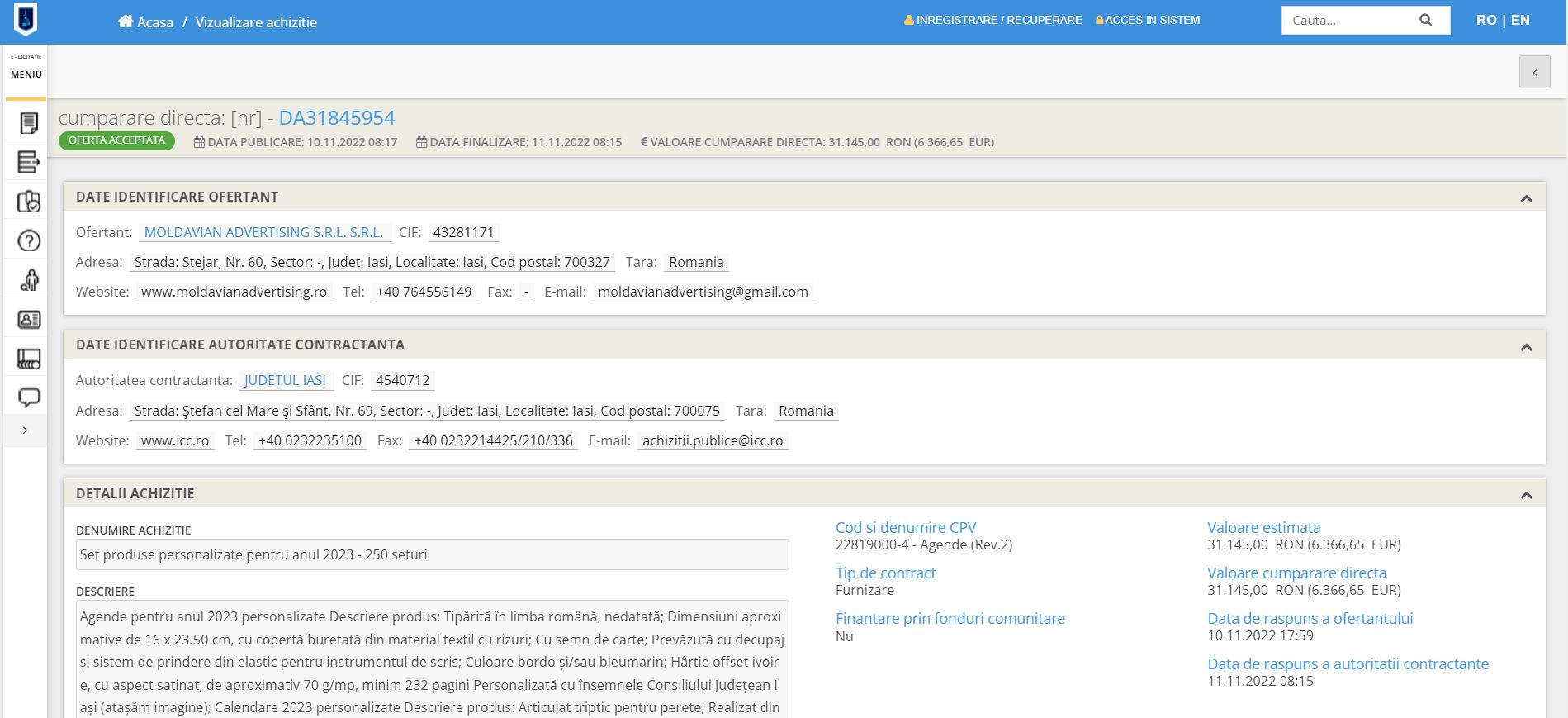Open ACCES IN SISTEM login

[x=1153, y=20]
